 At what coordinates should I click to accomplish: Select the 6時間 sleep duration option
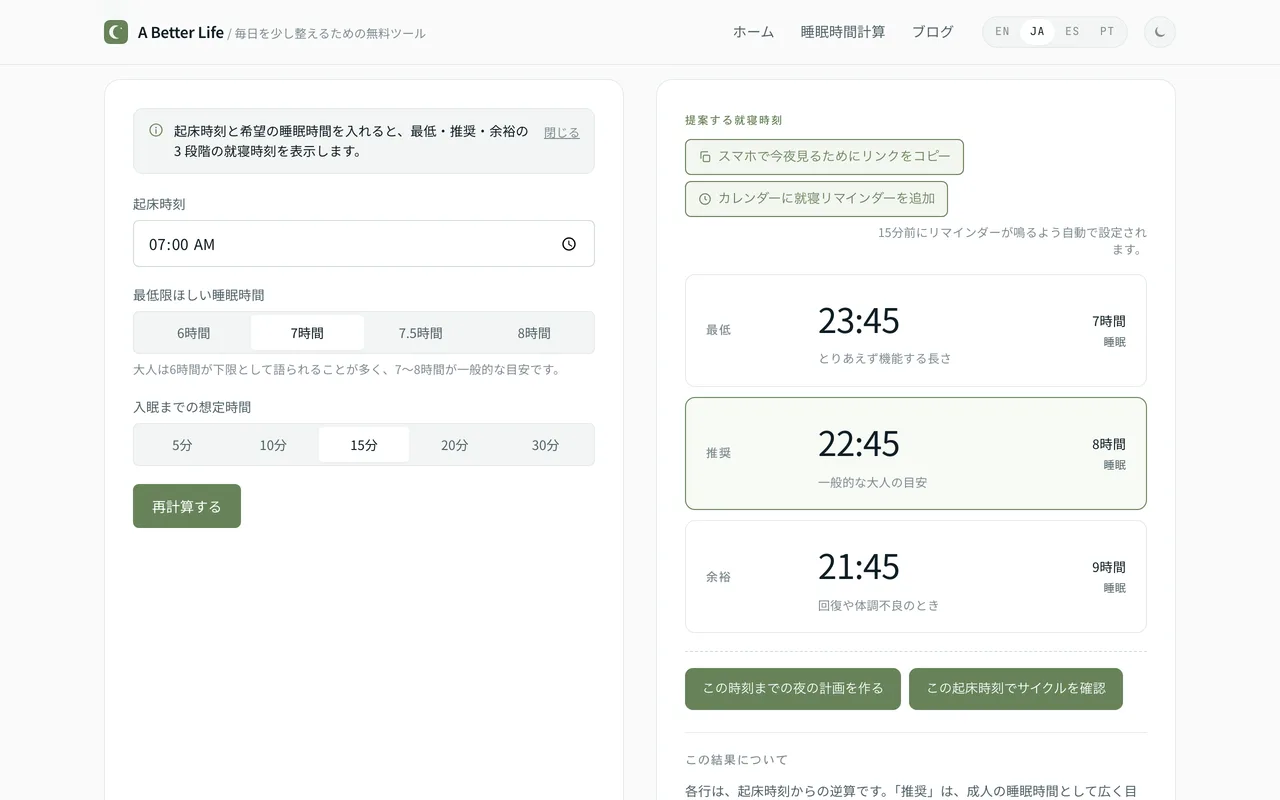coord(194,333)
